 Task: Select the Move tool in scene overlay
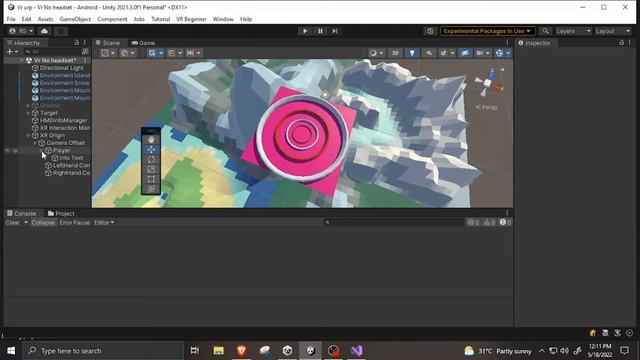click(151, 149)
